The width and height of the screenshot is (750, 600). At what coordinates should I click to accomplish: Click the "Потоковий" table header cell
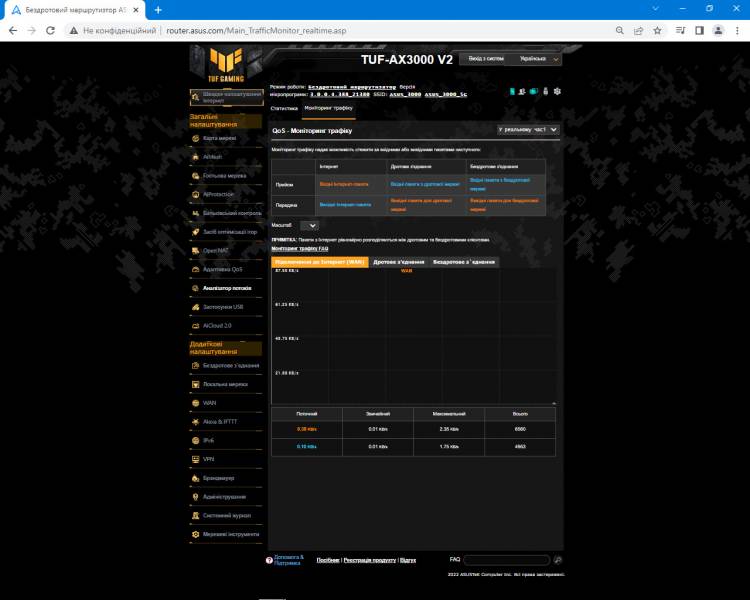307,414
